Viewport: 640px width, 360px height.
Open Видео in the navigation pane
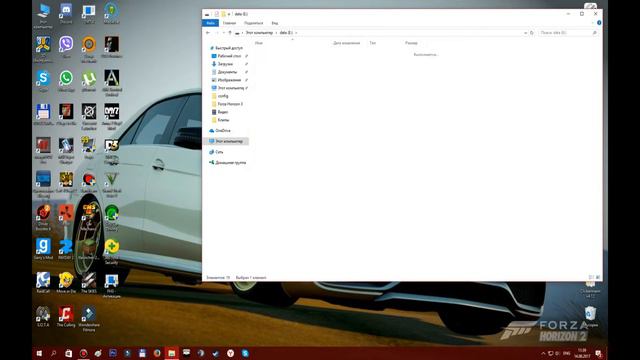220,112
